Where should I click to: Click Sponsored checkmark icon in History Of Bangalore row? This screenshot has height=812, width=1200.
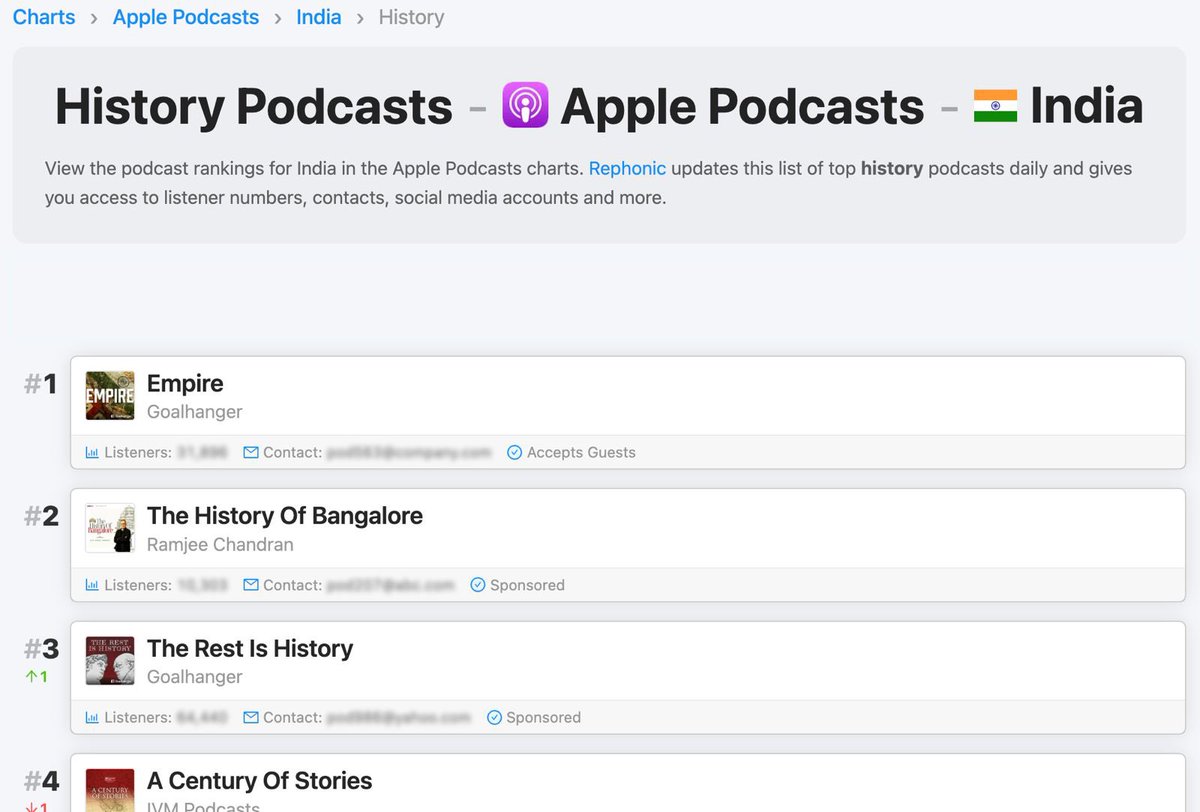[x=477, y=585]
